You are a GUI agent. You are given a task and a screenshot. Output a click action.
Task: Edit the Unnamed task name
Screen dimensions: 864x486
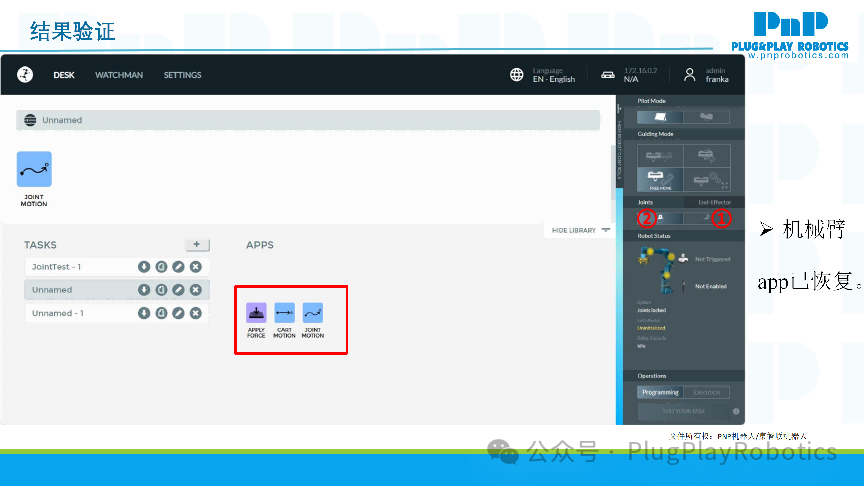pyautogui.click(x=178, y=290)
